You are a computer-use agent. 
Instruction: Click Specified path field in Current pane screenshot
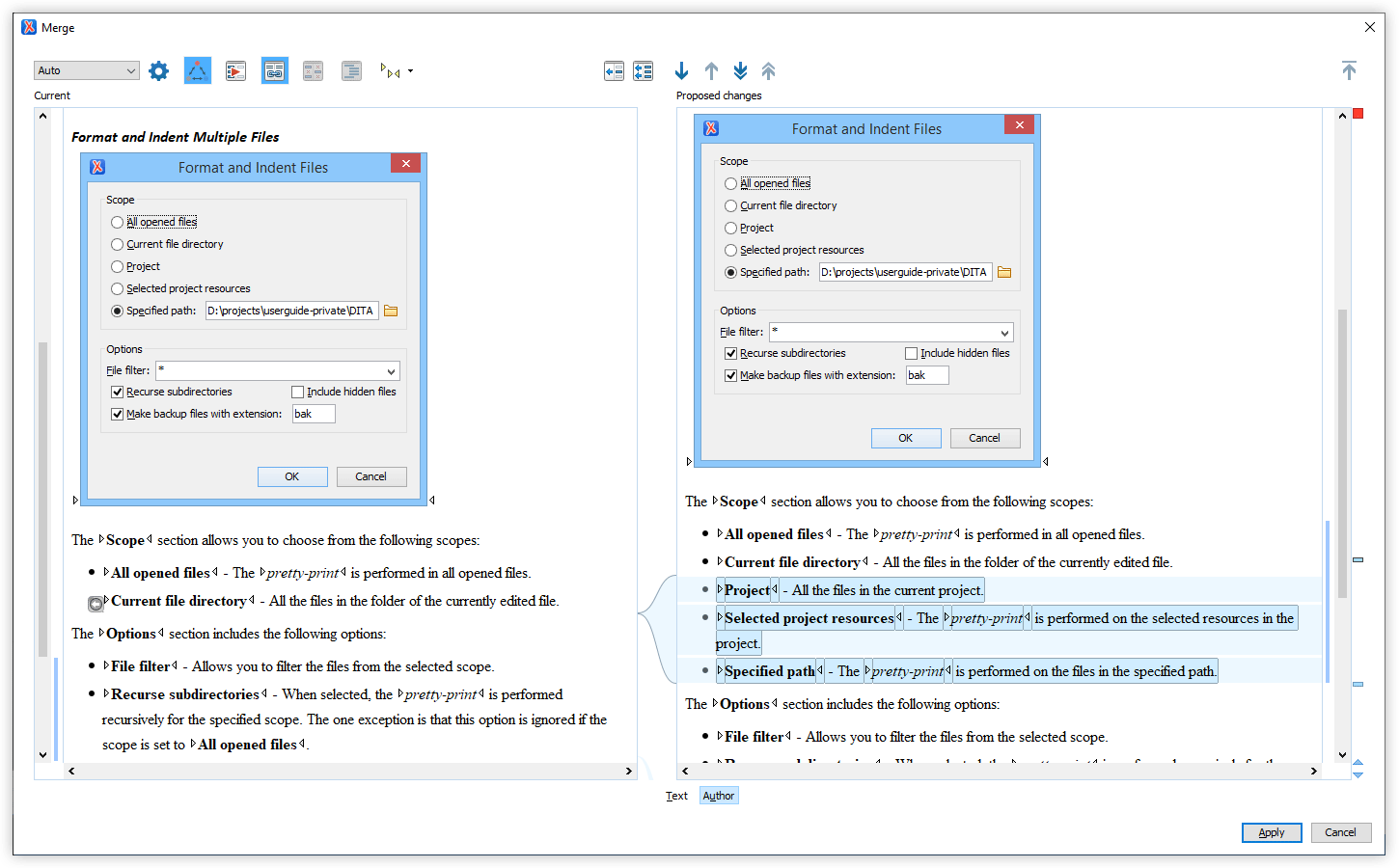291,311
